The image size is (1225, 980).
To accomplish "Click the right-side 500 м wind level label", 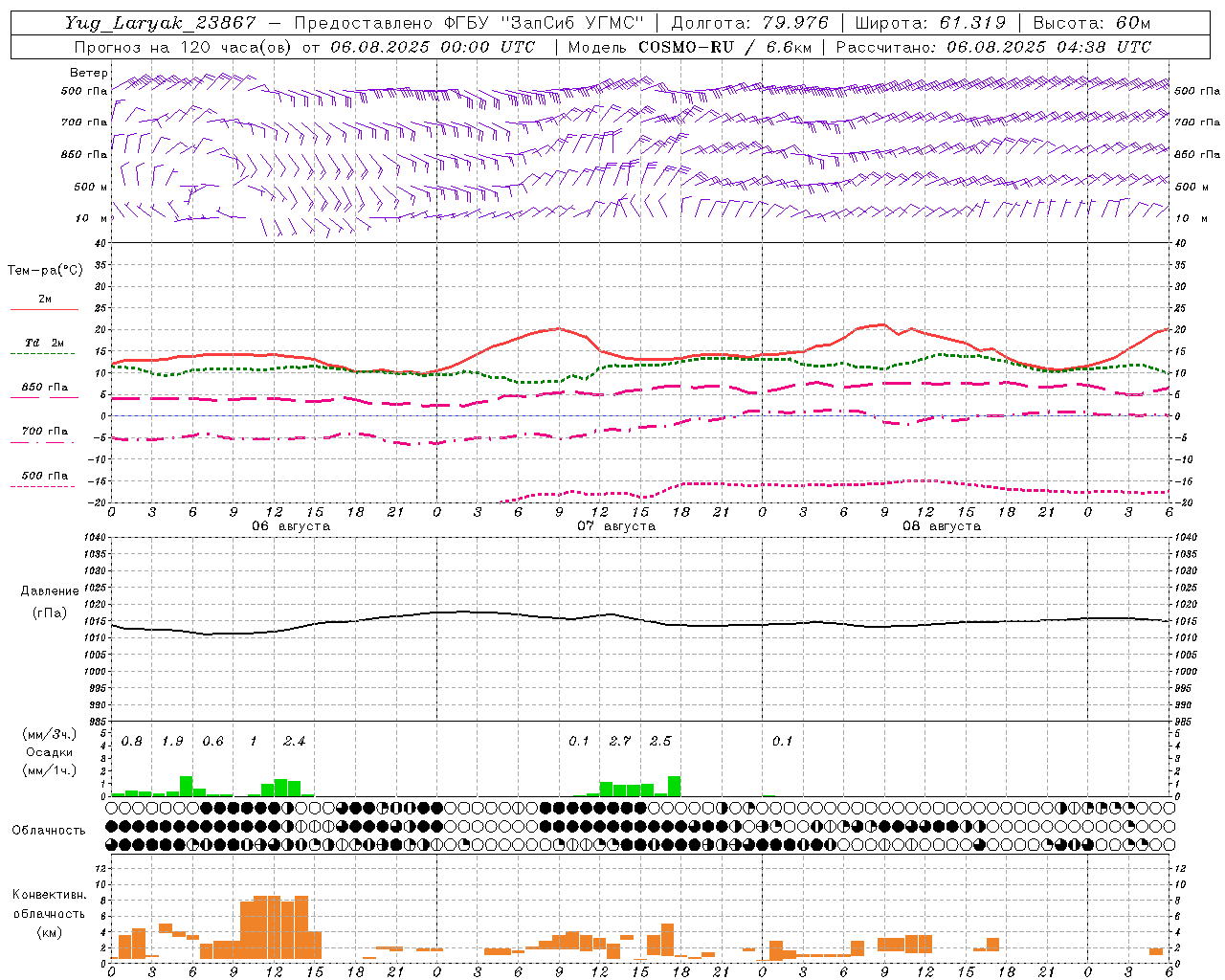I will point(1192,187).
